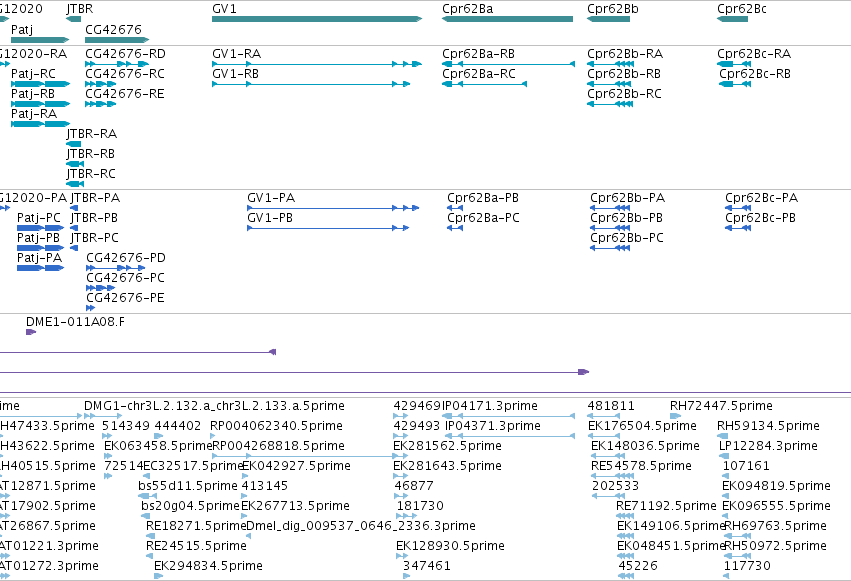Select the Cpr62Bb-PC protein feature
The width and height of the screenshot is (851, 581).
pos(610,248)
